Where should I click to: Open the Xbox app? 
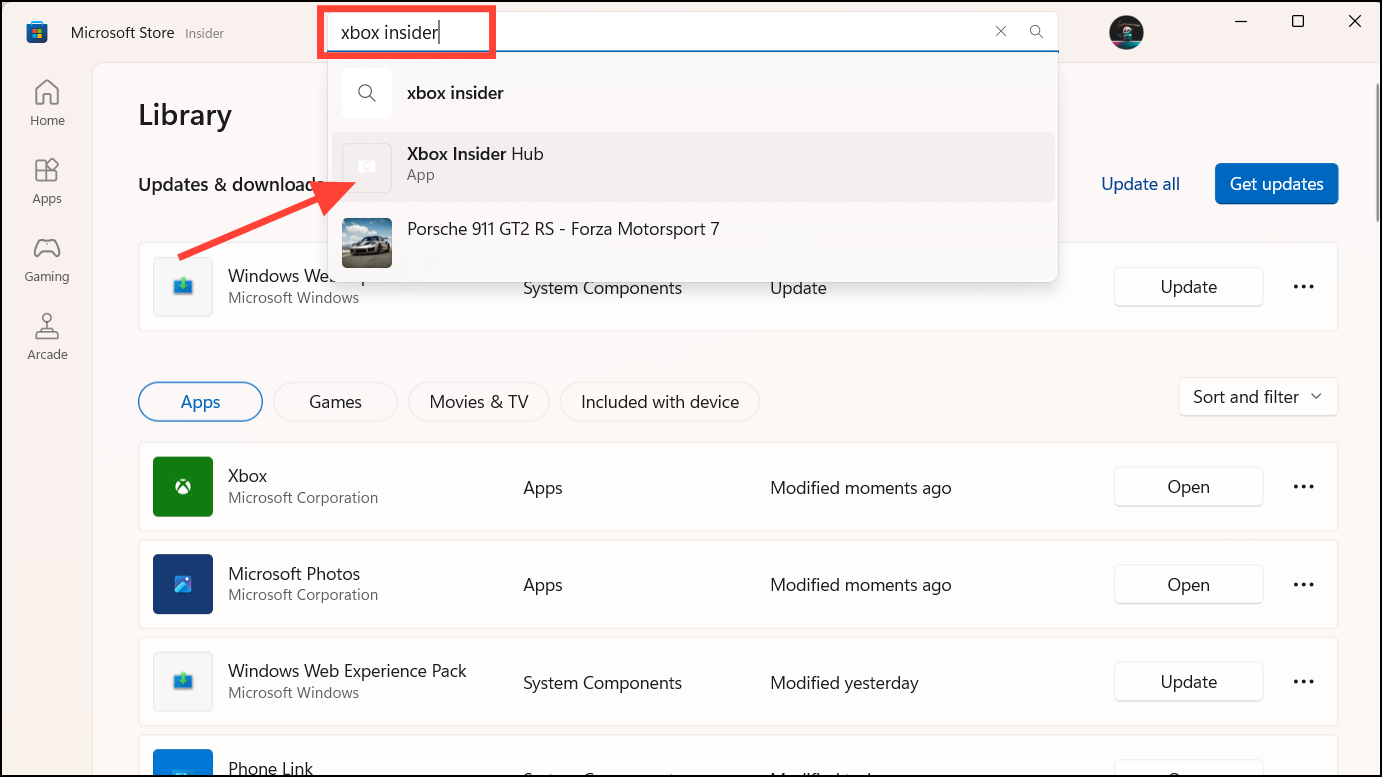[x=1188, y=487]
